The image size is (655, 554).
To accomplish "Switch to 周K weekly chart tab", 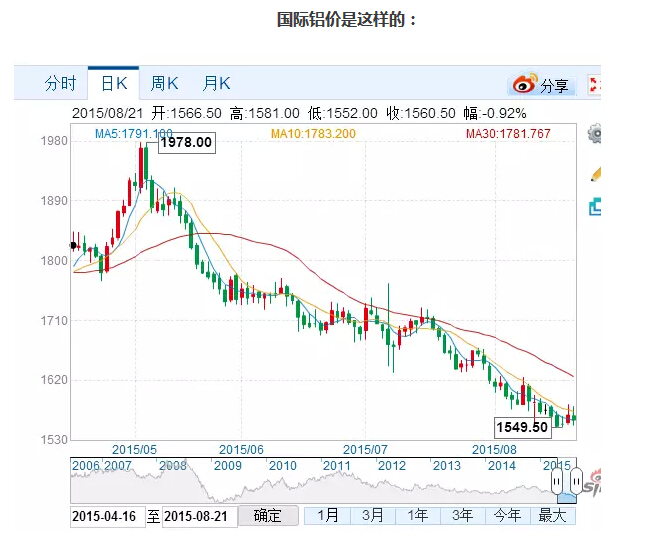I will pos(164,83).
